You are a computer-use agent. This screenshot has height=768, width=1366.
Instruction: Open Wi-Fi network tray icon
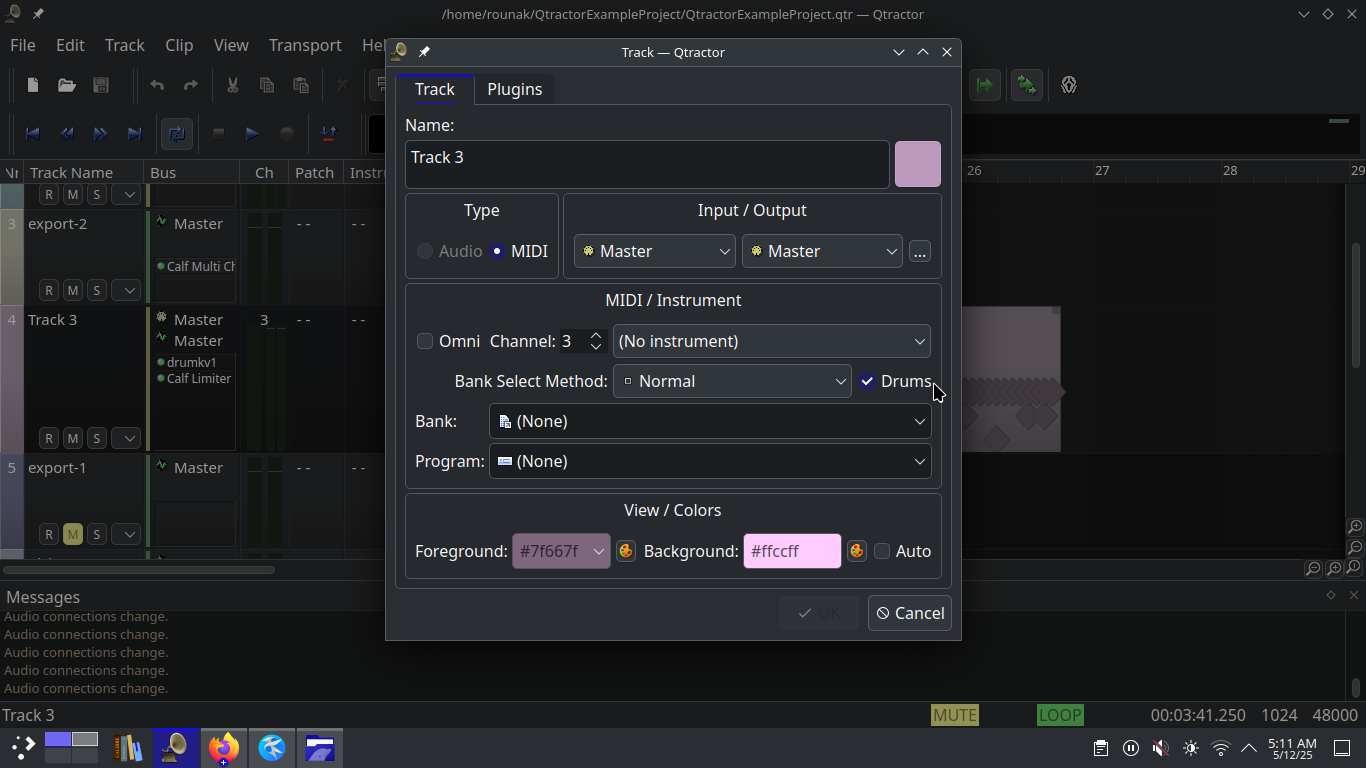(x=1220, y=748)
